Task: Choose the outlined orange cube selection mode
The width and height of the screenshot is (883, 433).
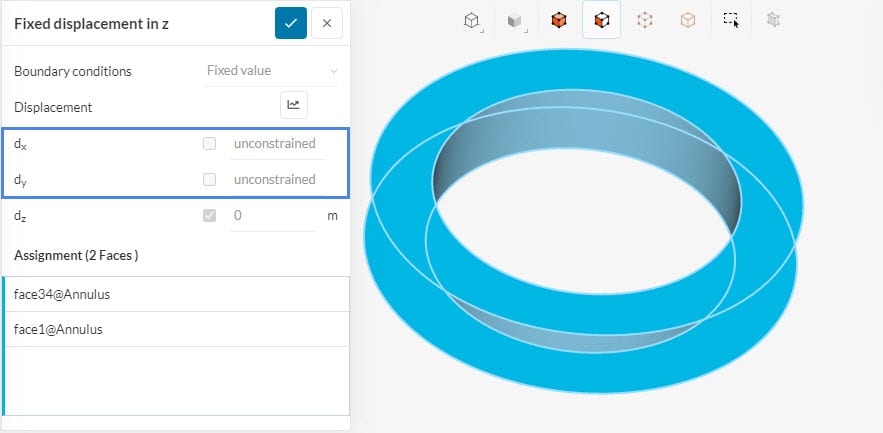Action: 687,20
